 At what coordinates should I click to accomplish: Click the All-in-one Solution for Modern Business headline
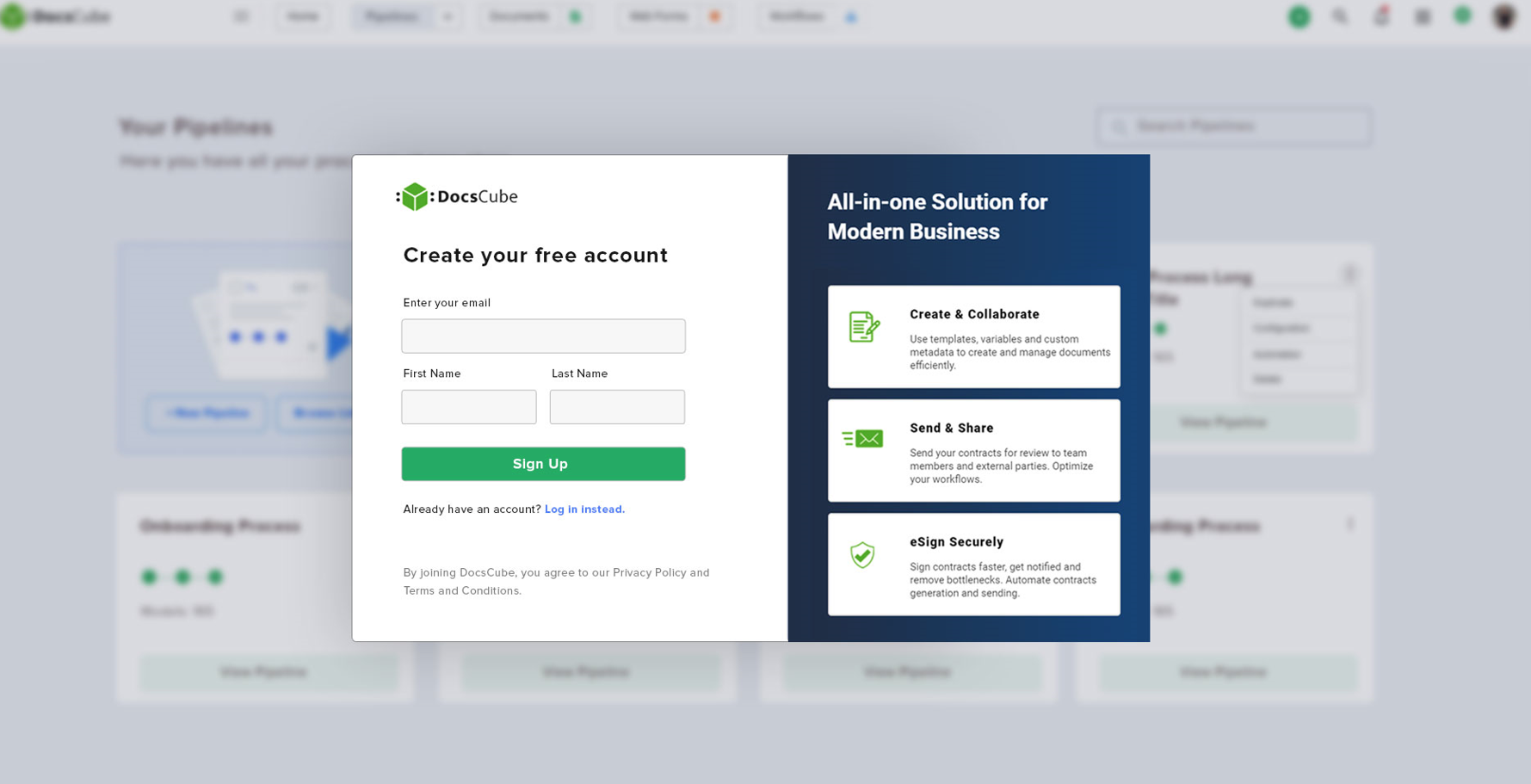pos(937,217)
